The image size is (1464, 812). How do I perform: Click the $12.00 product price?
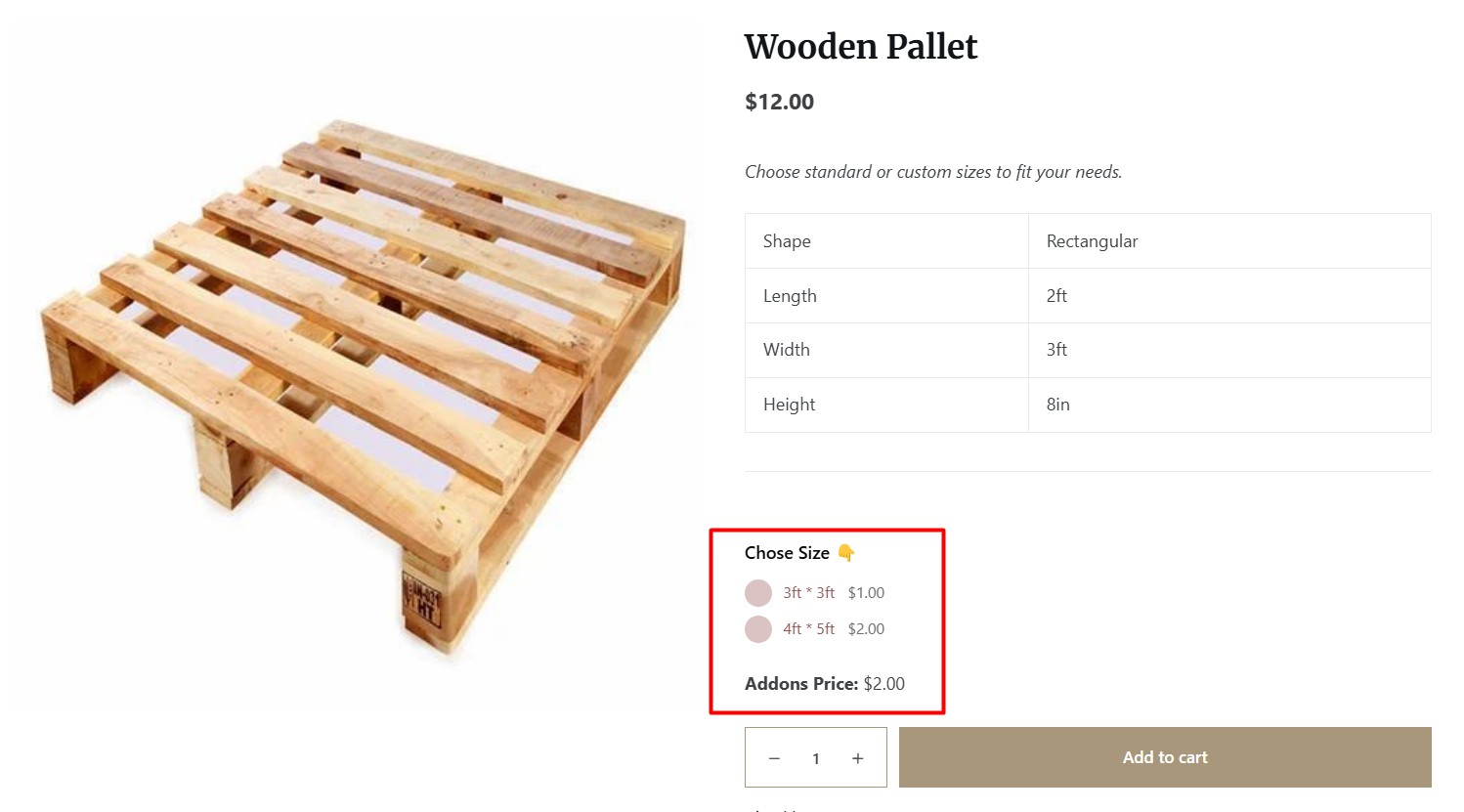[779, 102]
